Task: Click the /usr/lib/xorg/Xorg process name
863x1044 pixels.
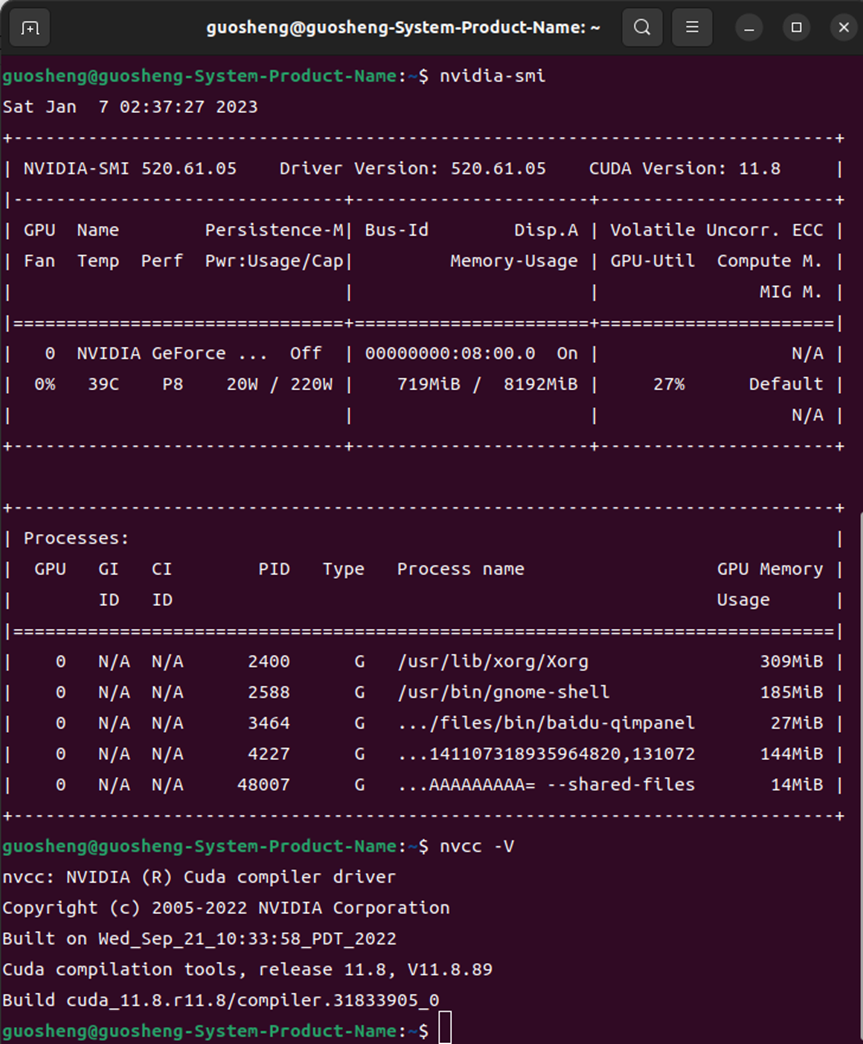Action: (x=493, y=662)
